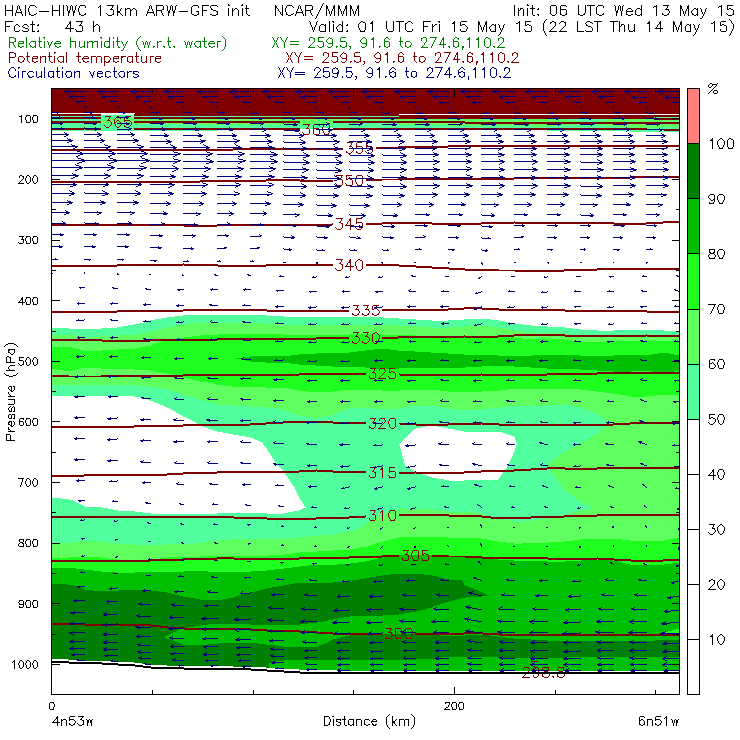Click the 350 contour label
Image resolution: width=740 pixels, height=740 pixels.
pyautogui.click(x=349, y=181)
